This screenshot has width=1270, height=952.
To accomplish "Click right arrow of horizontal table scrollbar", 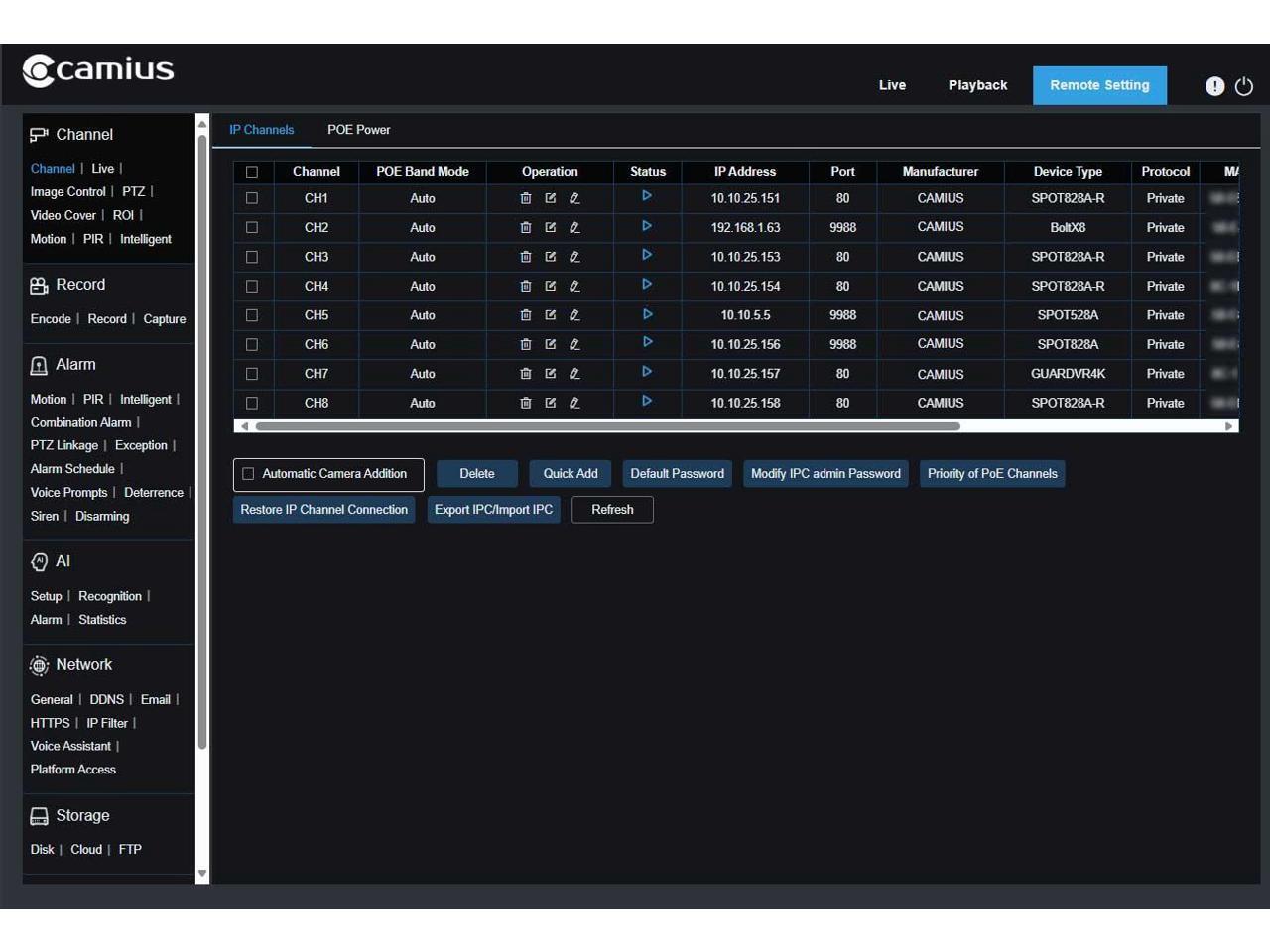I will (1228, 426).
